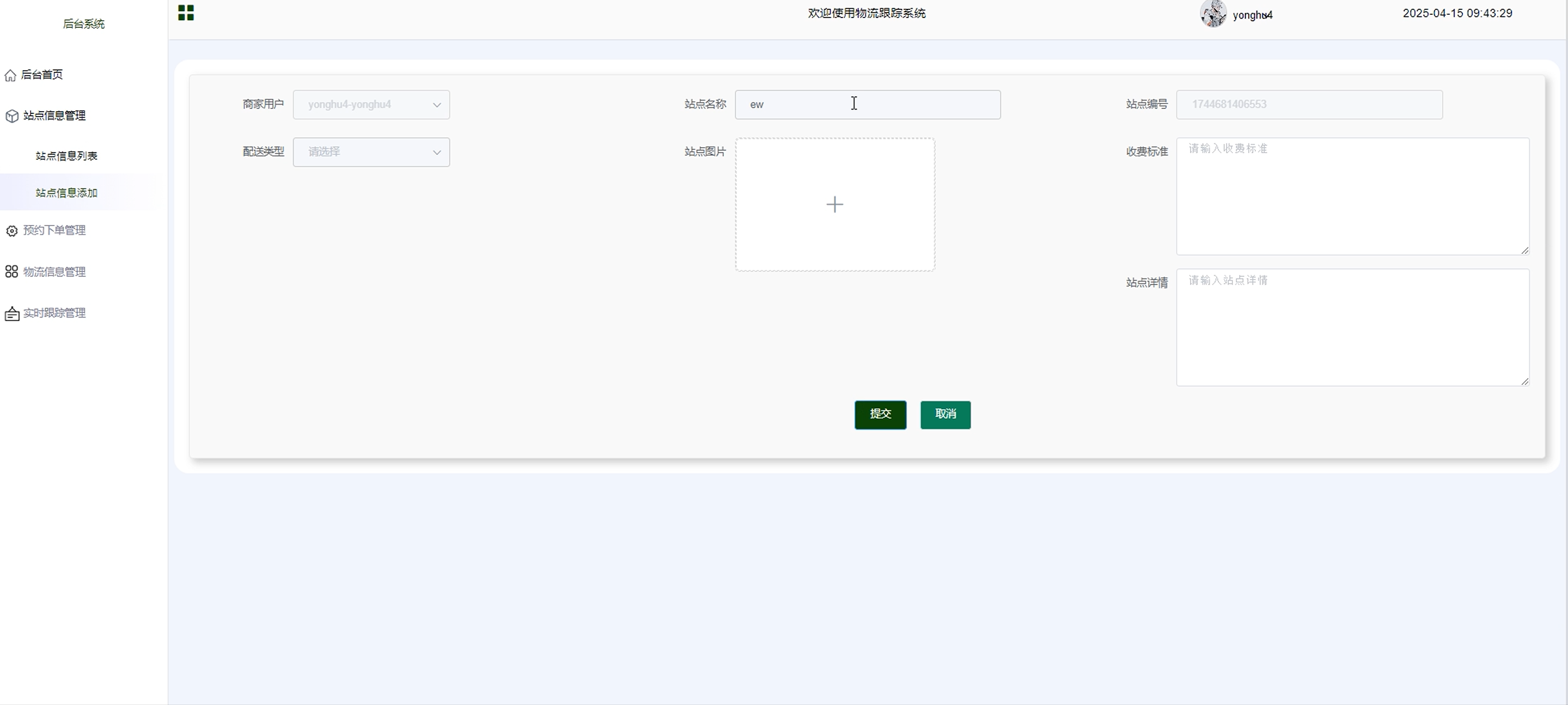Focus the 收费标准 text area
The width and height of the screenshot is (1568, 705).
(1352, 196)
